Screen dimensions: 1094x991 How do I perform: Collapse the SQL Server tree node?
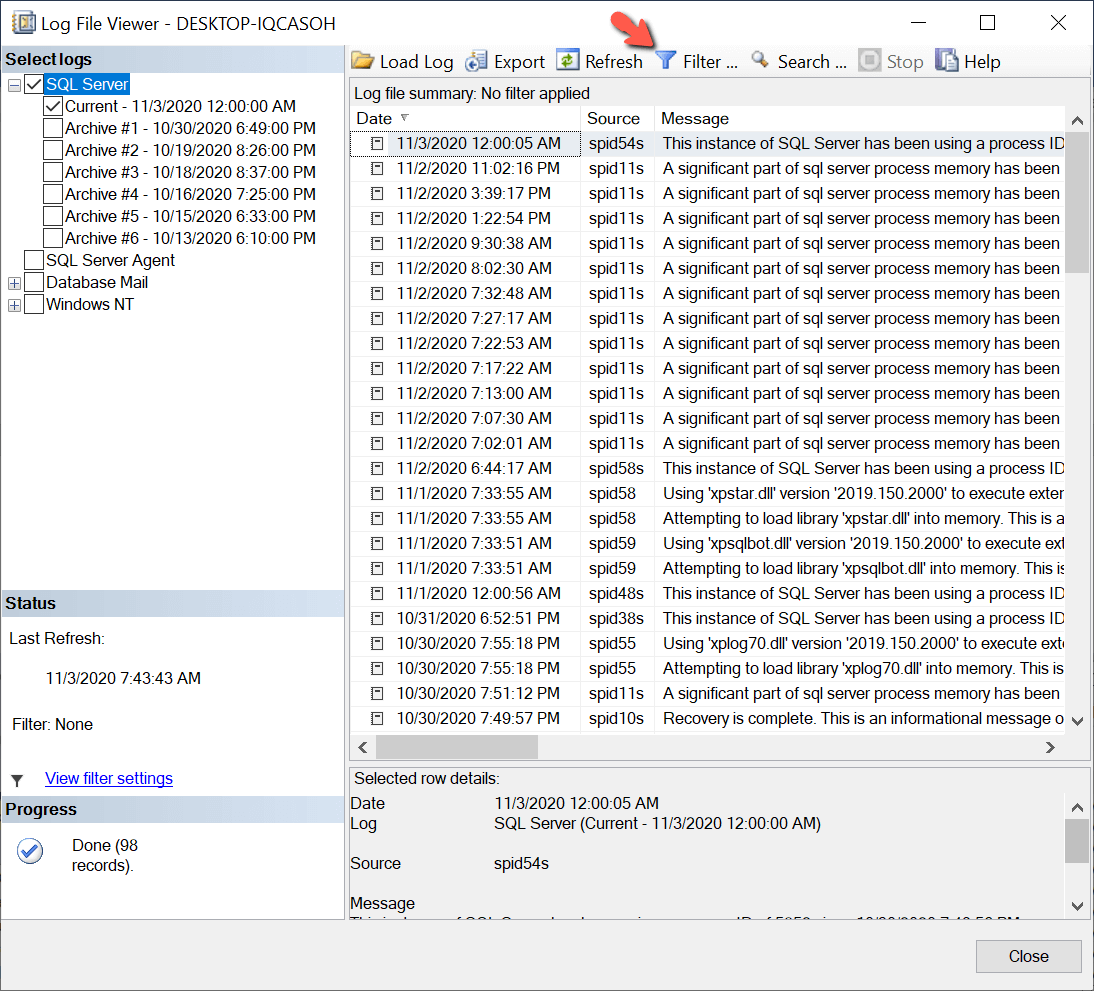14,85
